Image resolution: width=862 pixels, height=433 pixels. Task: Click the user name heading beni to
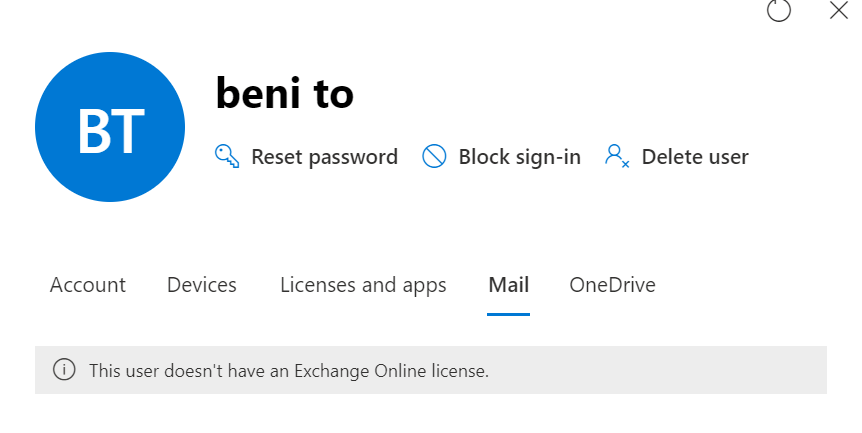[x=284, y=94]
